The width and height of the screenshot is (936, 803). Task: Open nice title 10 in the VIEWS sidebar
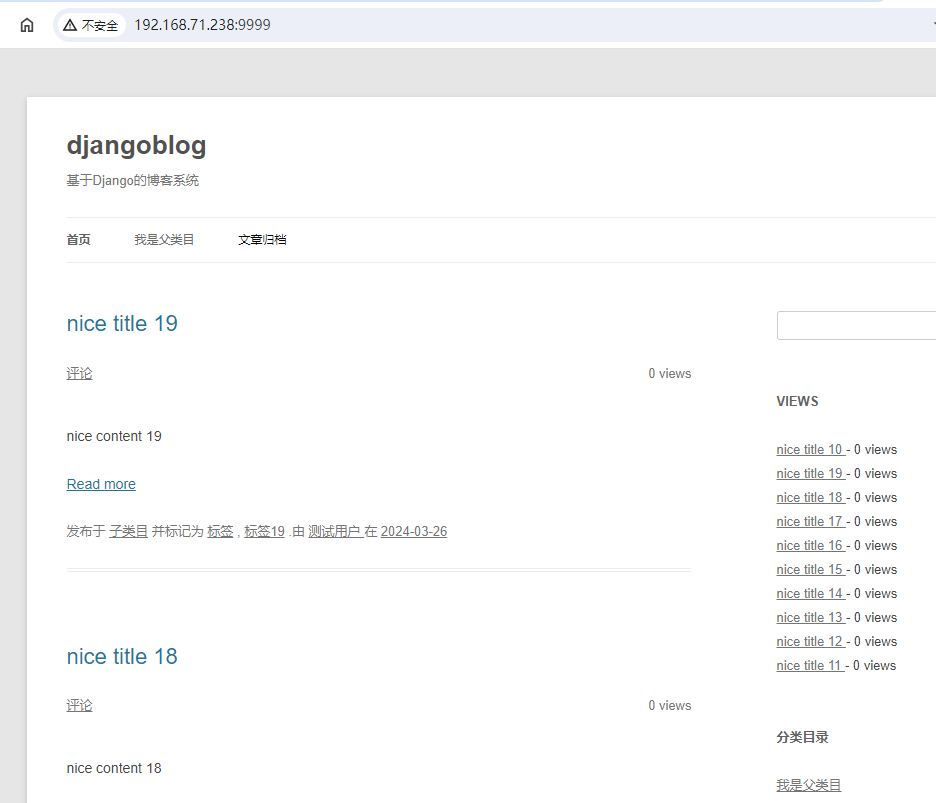pos(810,449)
